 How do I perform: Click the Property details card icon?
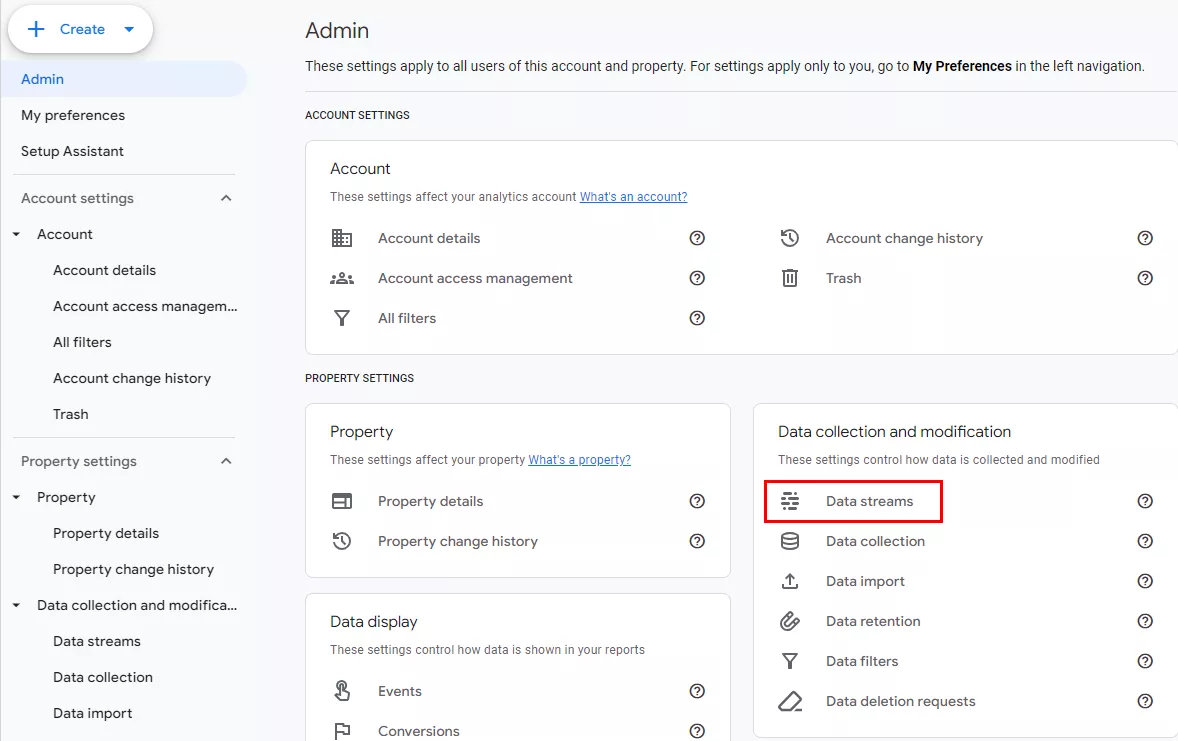[342, 501]
